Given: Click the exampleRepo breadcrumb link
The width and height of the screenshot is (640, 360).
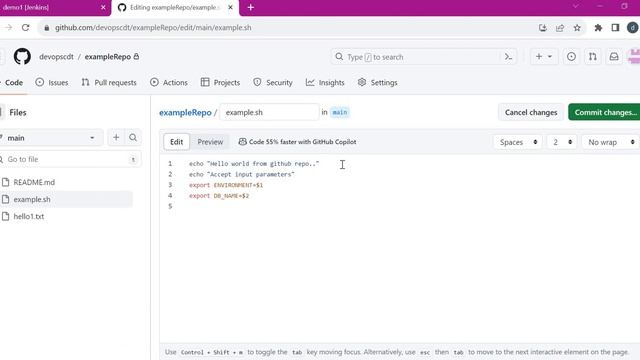Looking at the screenshot, I should click(x=185, y=112).
